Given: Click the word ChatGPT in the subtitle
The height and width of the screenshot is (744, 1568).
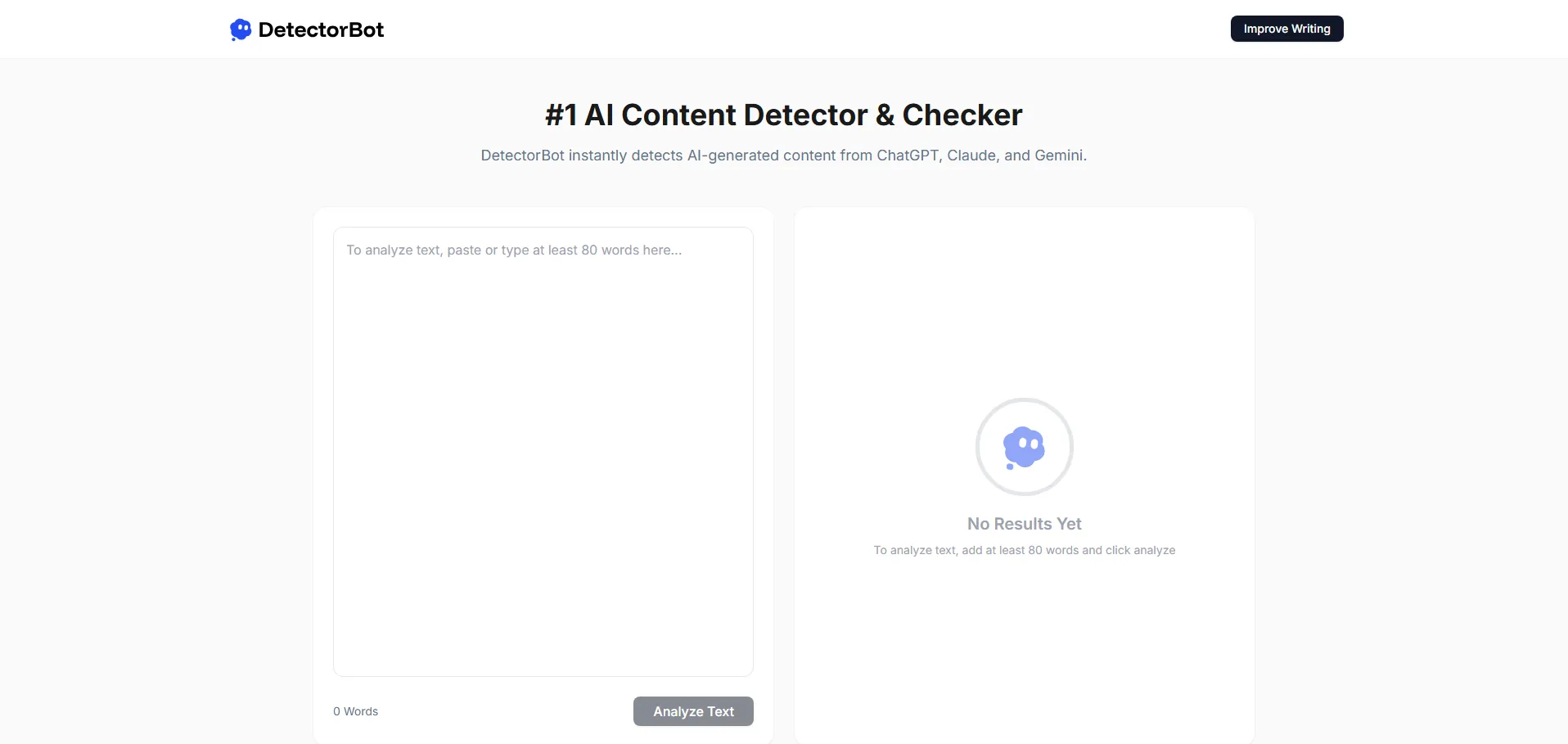Looking at the screenshot, I should click(x=908, y=156).
